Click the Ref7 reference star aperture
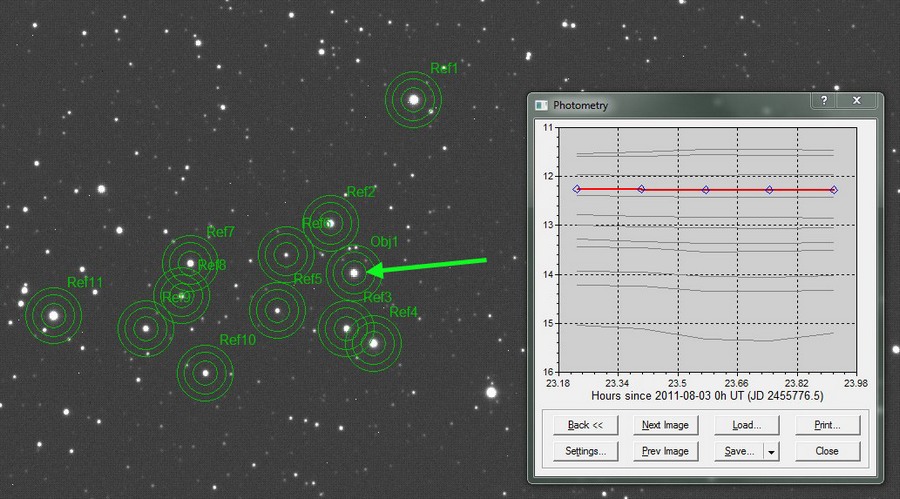The height and width of the screenshot is (499, 900). [190, 263]
